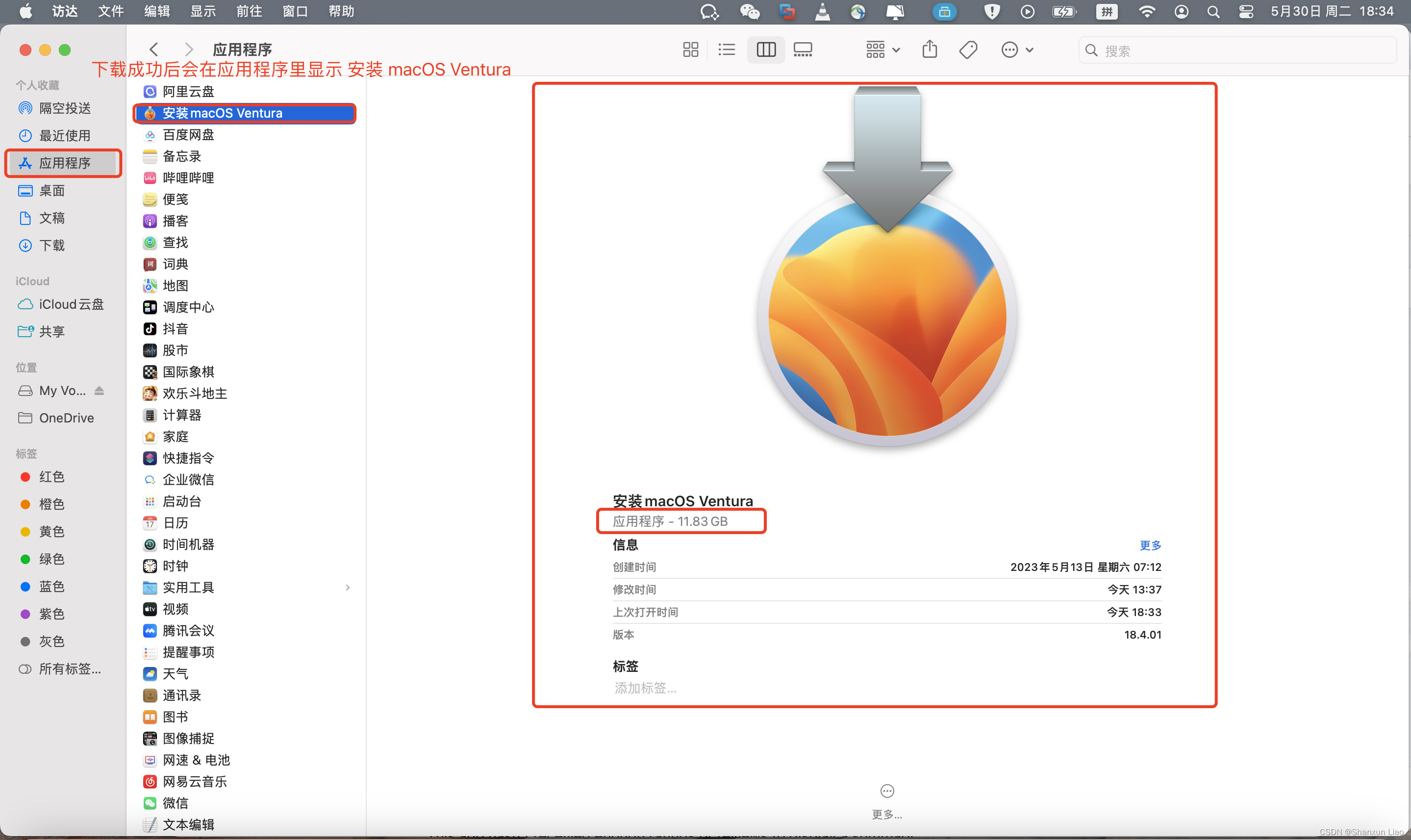Screen dimensions: 1411x840
Task: Select 微信 app in list
Action: [x=246, y=803]
